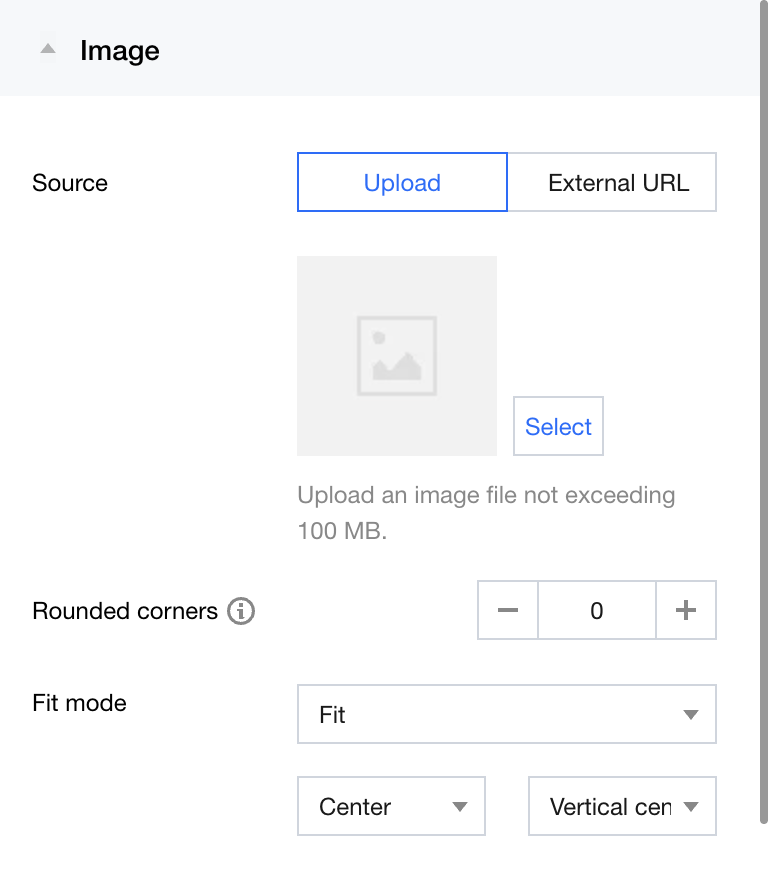
Task: Click the Rounded corners label
Action: click(x=125, y=611)
